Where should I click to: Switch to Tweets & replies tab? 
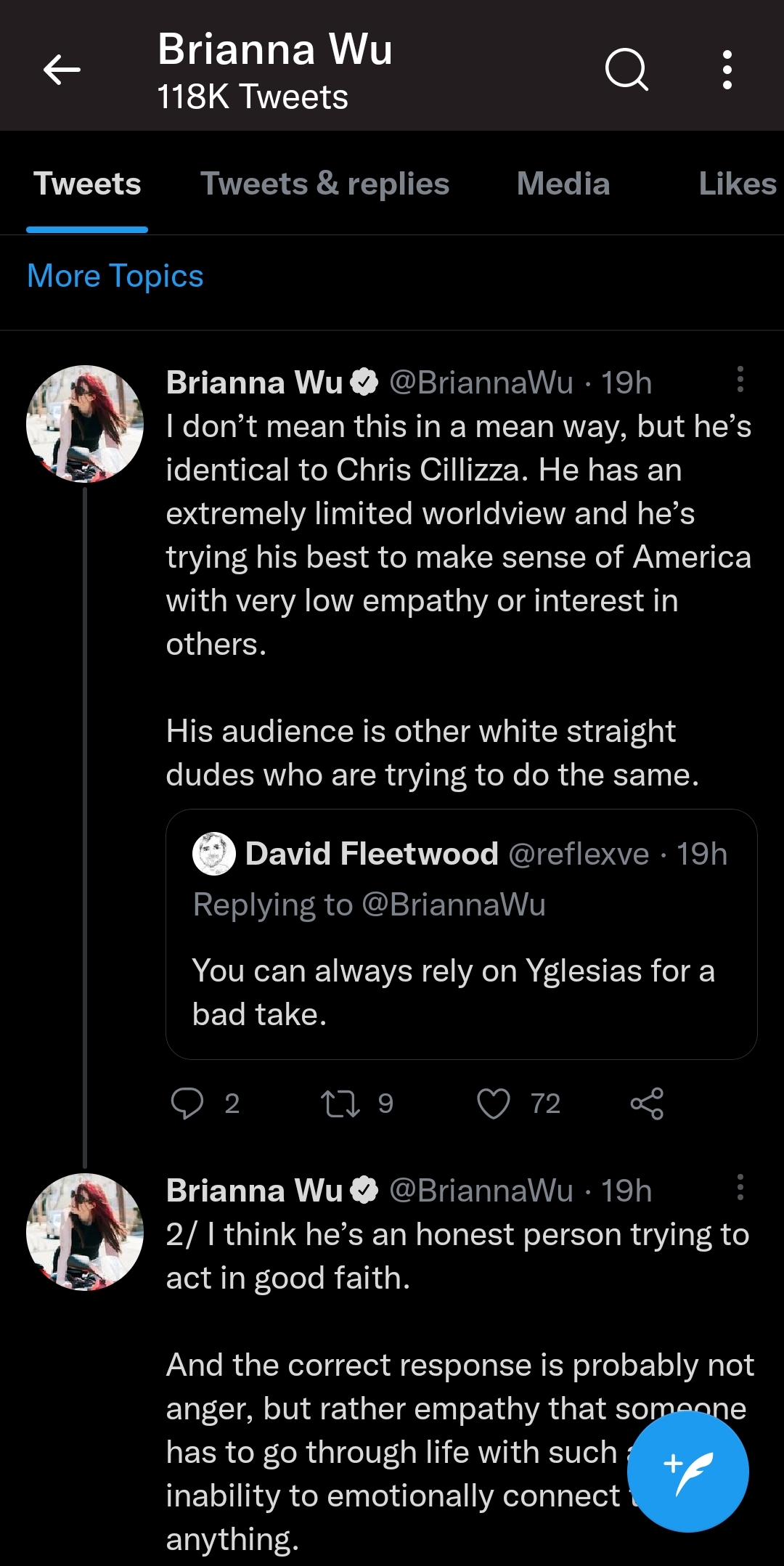(x=324, y=184)
